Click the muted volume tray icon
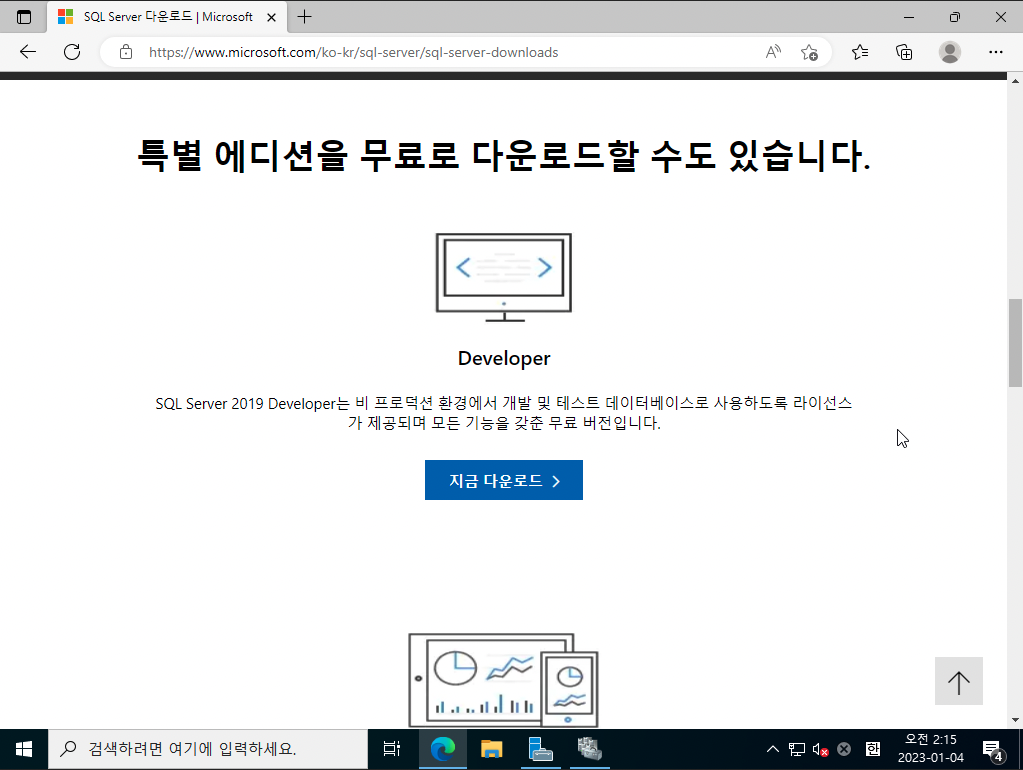Screen dimensions: 1023x770 (x=820, y=749)
